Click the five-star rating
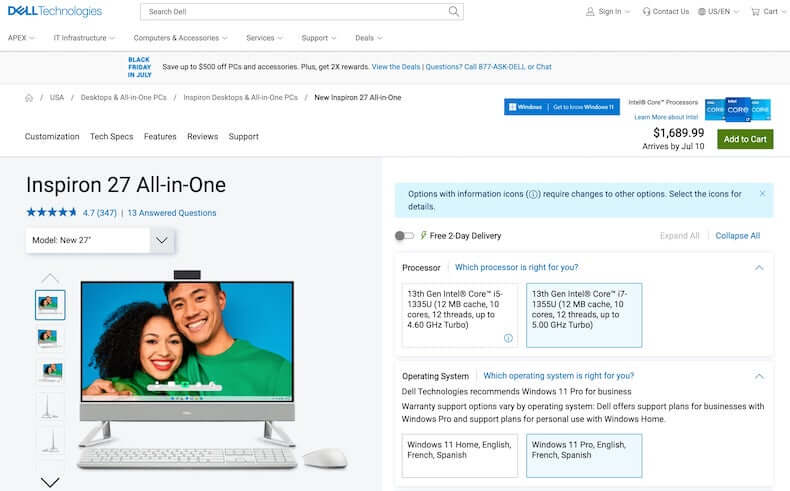This screenshot has height=491, width=790. click(51, 212)
